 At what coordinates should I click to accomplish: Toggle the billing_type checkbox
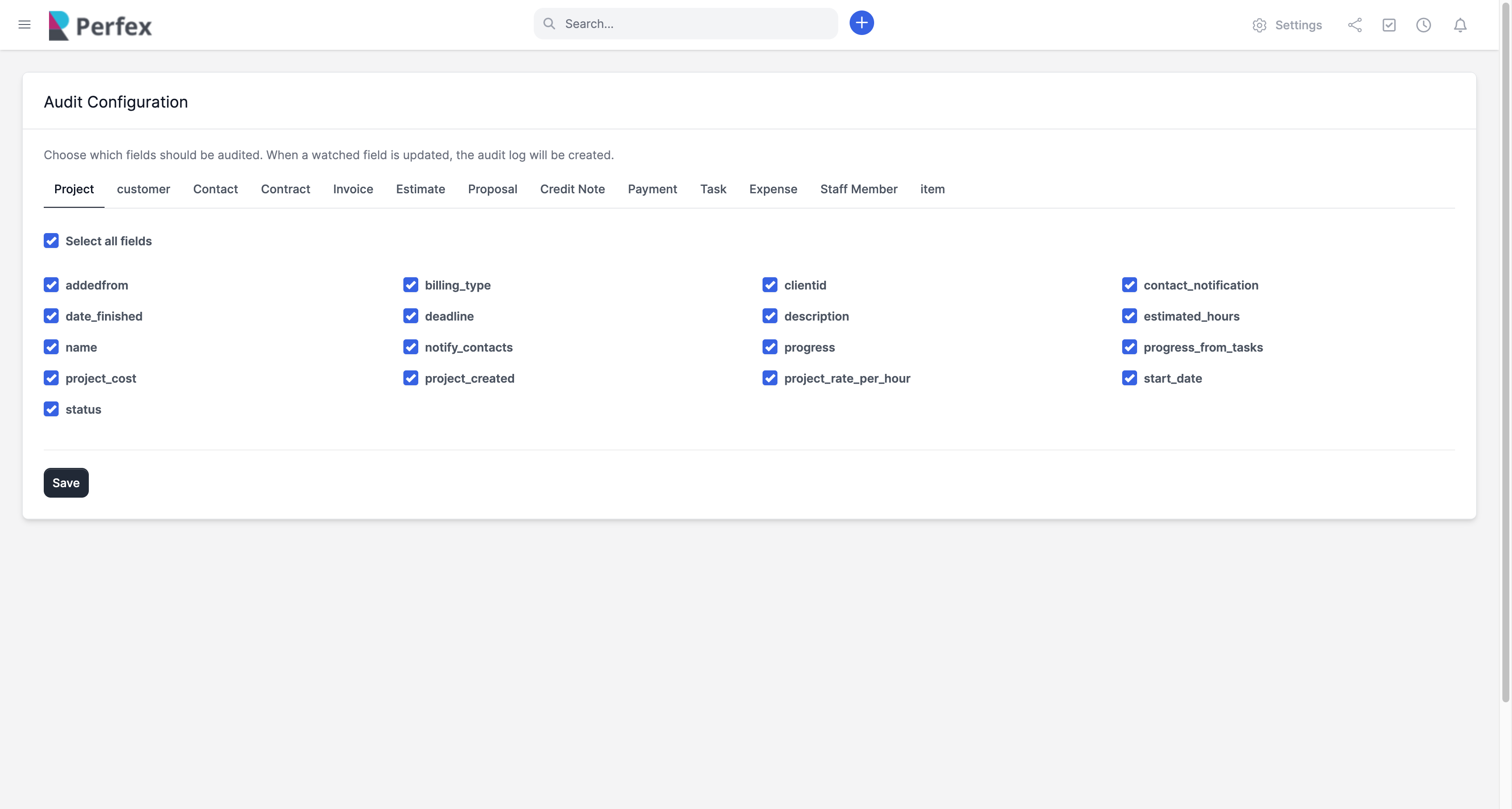point(410,285)
